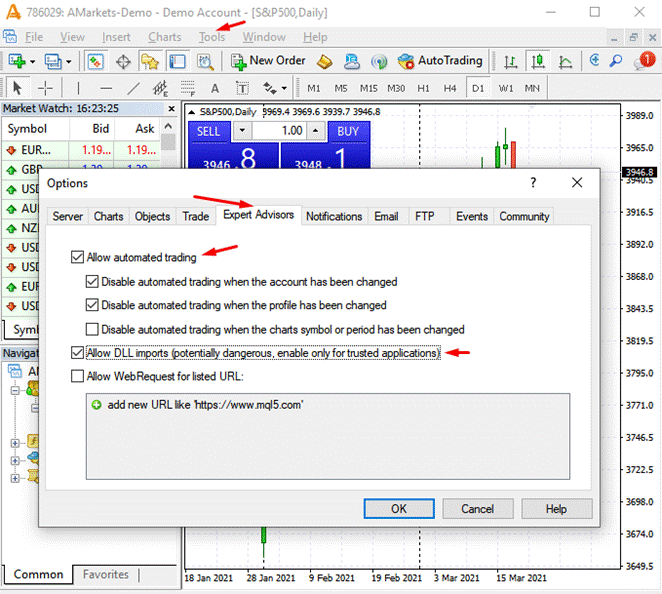Uncheck Allow automated trading
Viewport: 662px width, 594px height.
[x=77, y=257]
